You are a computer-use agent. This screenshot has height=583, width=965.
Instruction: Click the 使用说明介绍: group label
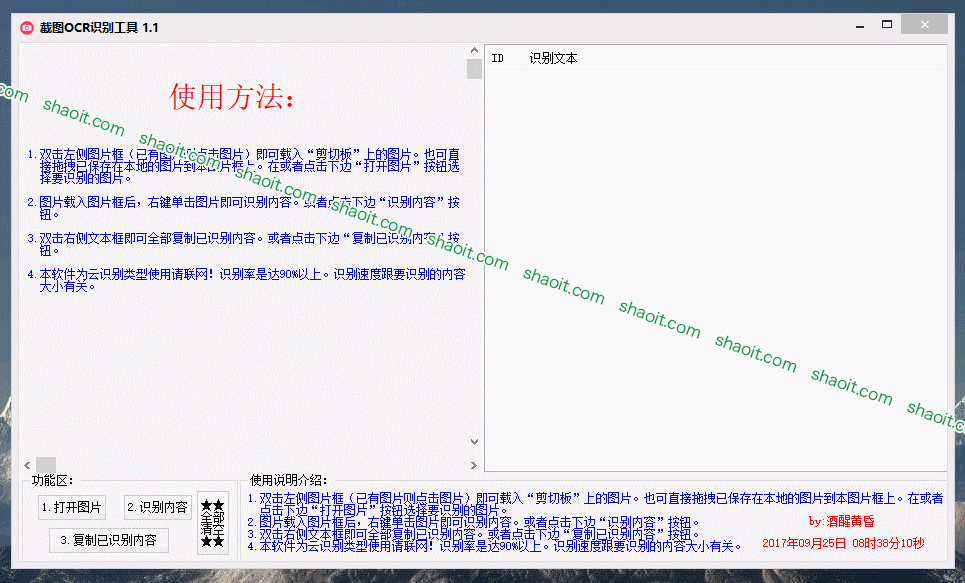(289, 481)
